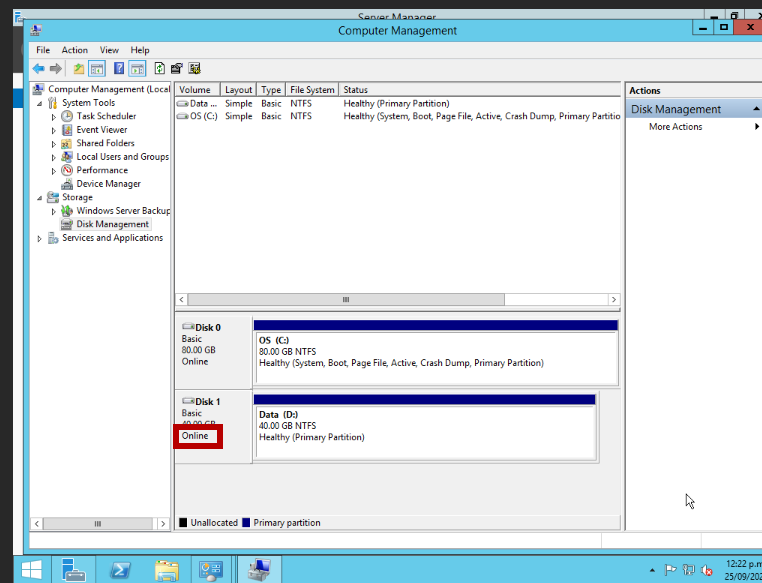The image size is (762, 583).
Task: Click the Properties/Settings toolbar icon
Action: (177, 69)
